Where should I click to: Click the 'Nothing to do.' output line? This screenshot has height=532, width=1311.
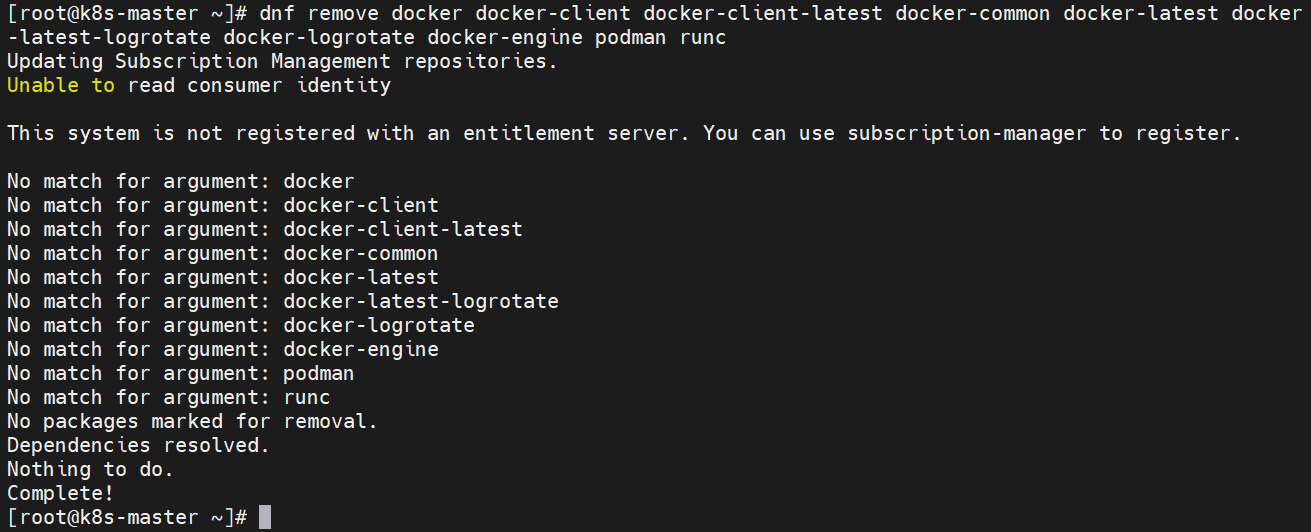coord(90,469)
